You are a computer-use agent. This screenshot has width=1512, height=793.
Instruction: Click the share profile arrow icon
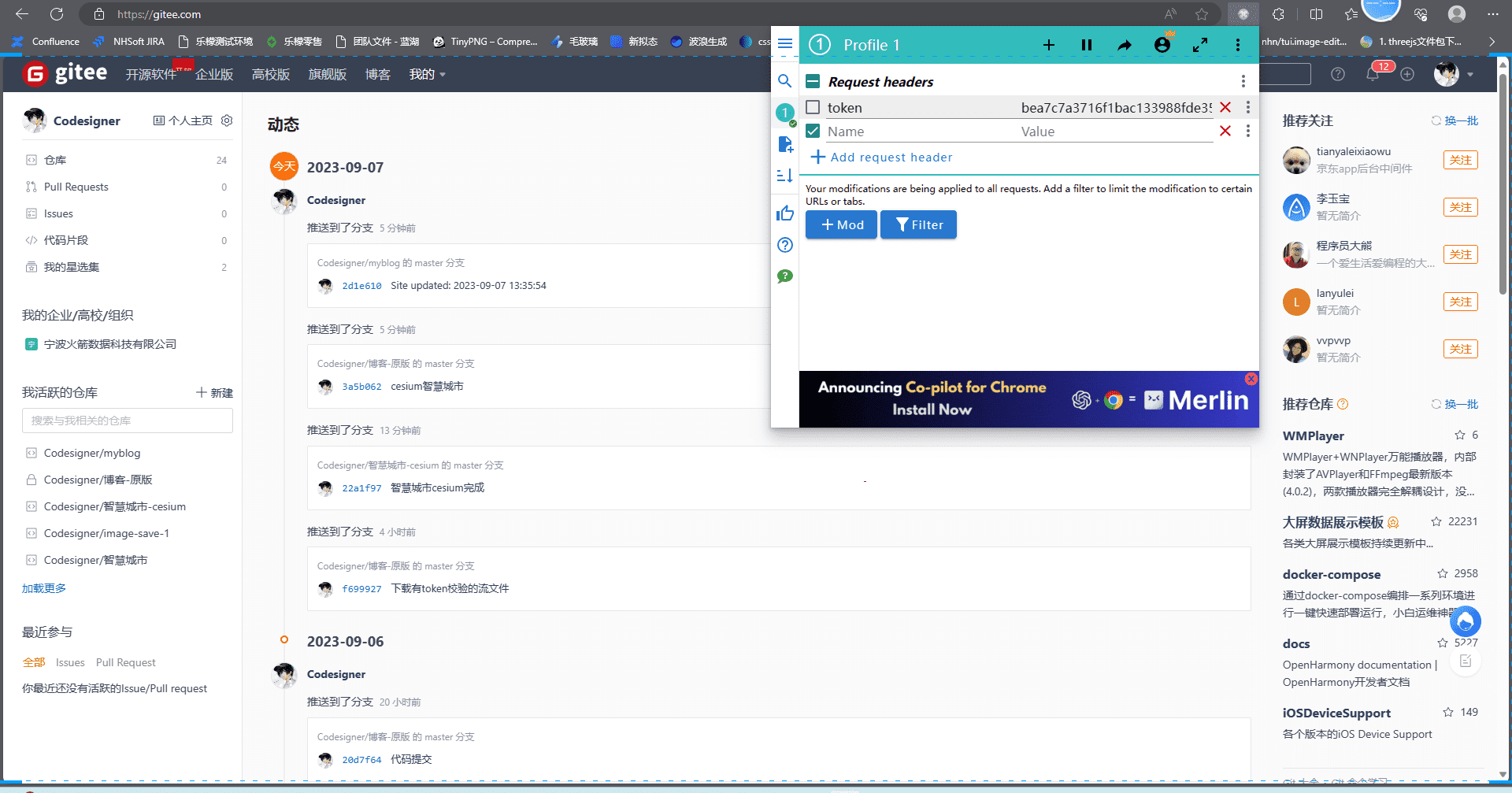point(1125,45)
